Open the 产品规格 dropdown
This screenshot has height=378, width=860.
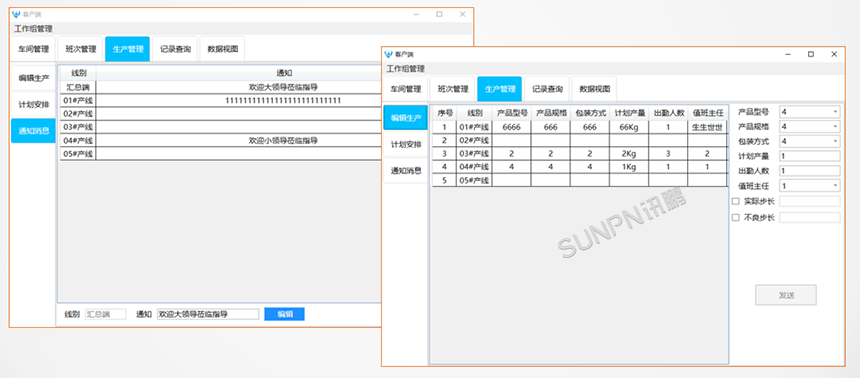[x=810, y=127]
